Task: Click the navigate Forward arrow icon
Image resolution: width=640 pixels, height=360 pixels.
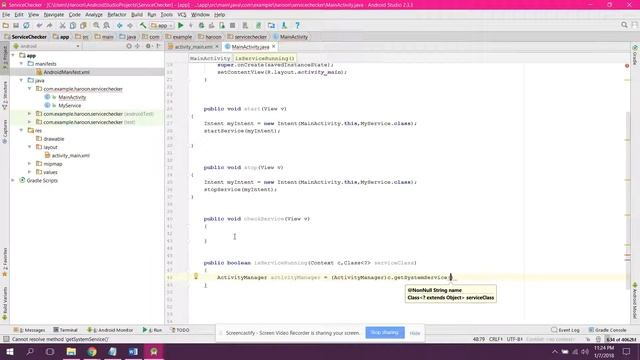Action: tap(130, 25)
